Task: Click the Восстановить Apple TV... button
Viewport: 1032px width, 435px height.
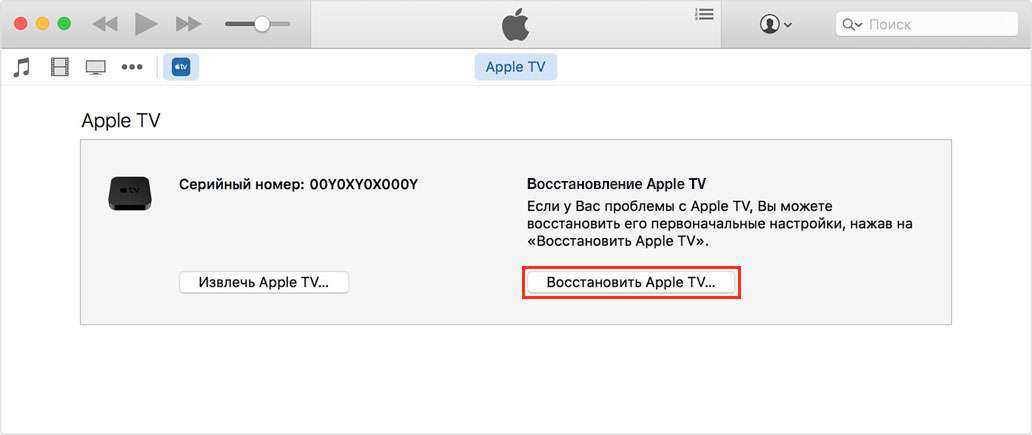Action: [631, 282]
